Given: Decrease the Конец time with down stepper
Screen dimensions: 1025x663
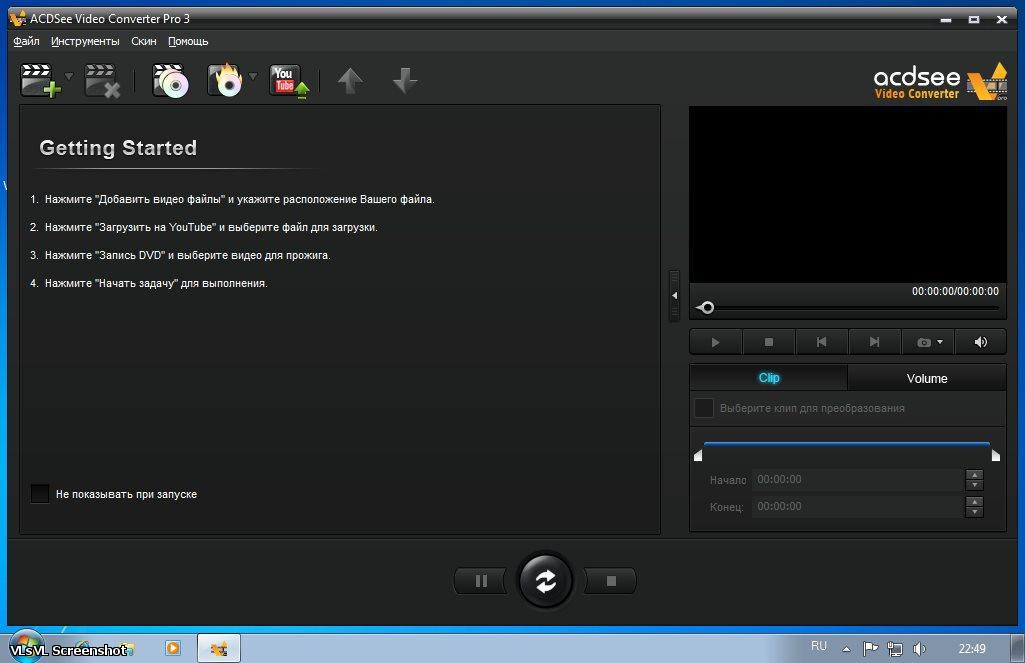Looking at the screenshot, I should point(974,512).
